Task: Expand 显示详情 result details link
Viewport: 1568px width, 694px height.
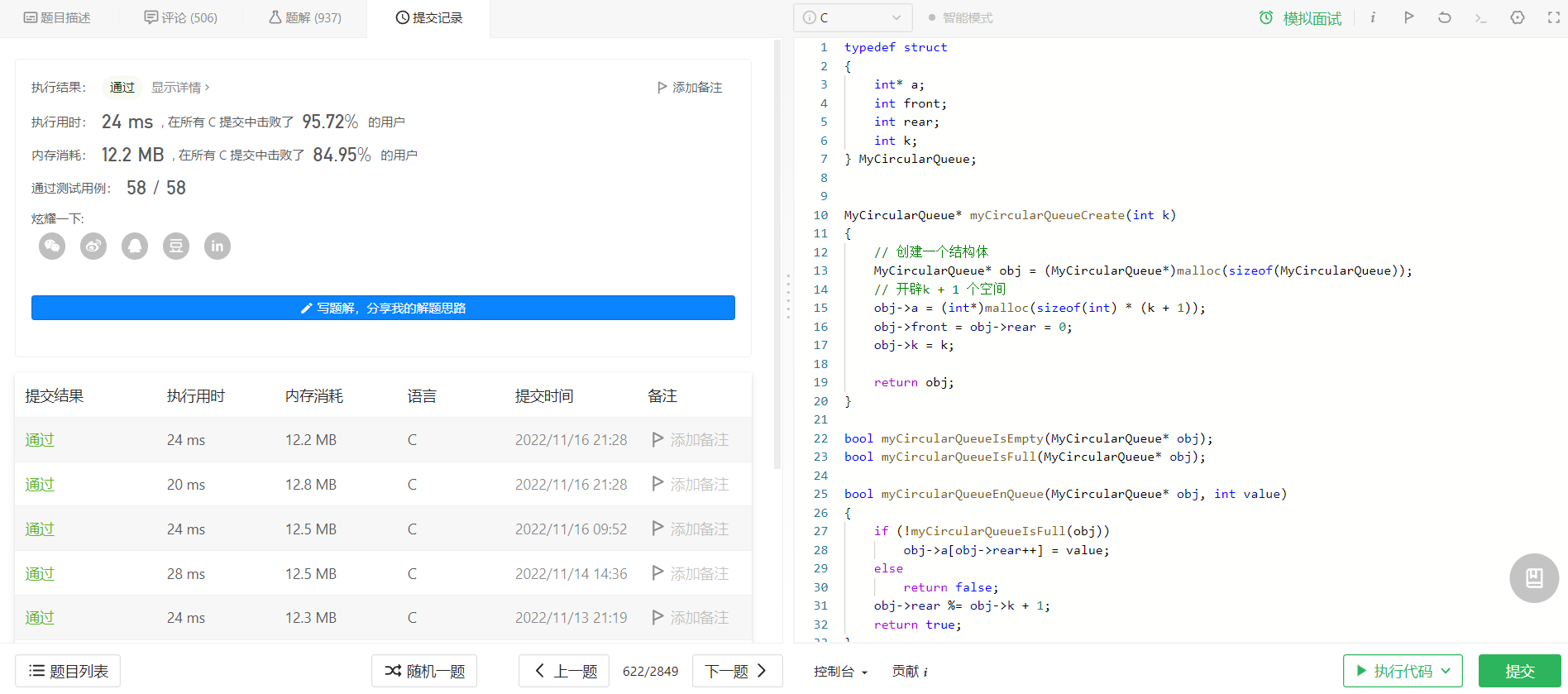Action: tap(180, 87)
